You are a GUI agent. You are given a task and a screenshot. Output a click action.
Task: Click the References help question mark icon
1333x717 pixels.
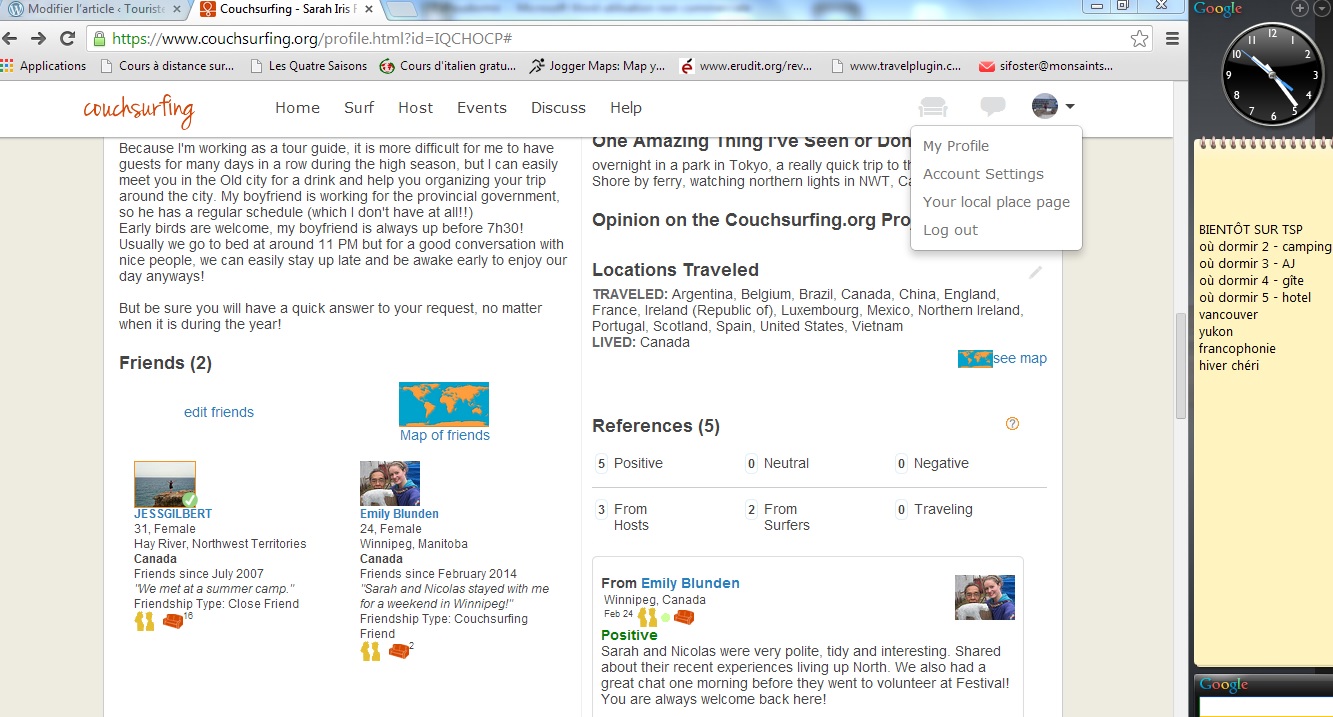coord(1012,424)
